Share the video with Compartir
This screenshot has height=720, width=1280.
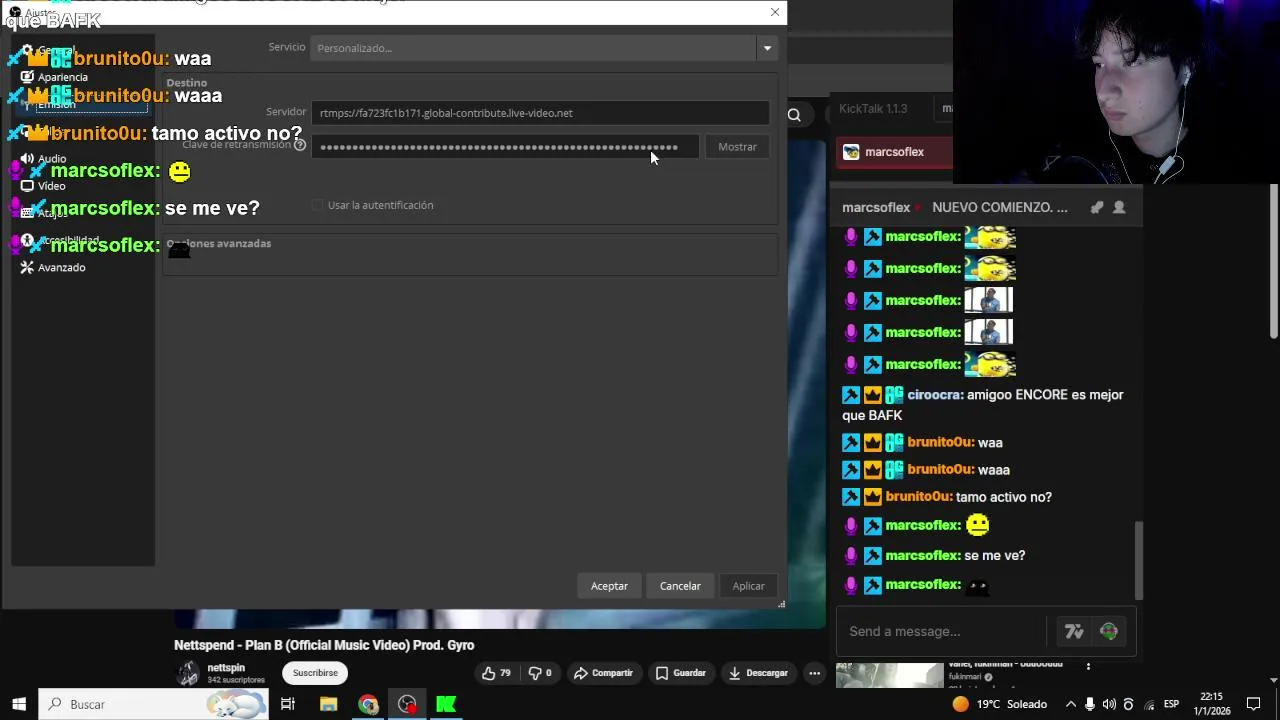pyautogui.click(x=603, y=673)
